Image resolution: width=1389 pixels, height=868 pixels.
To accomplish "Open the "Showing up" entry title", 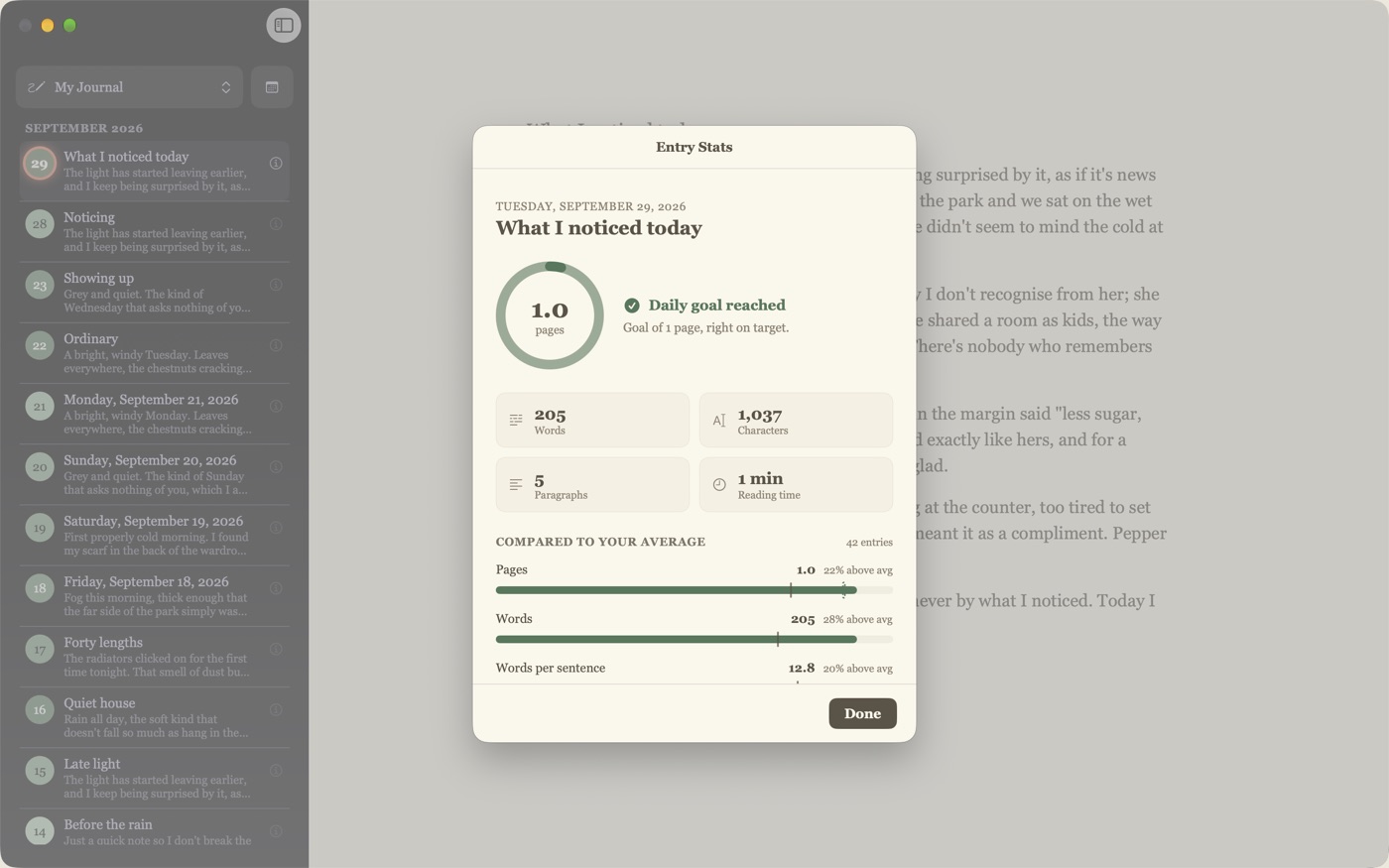I will click(x=98, y=278).
